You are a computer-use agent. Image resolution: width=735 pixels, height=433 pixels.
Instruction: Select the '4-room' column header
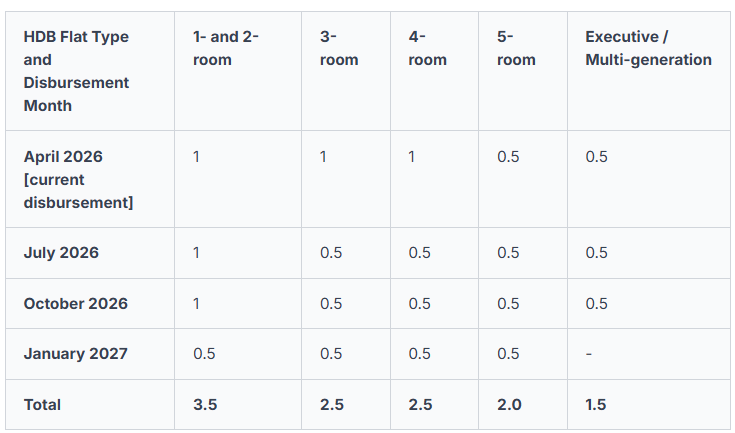(427, 48)
